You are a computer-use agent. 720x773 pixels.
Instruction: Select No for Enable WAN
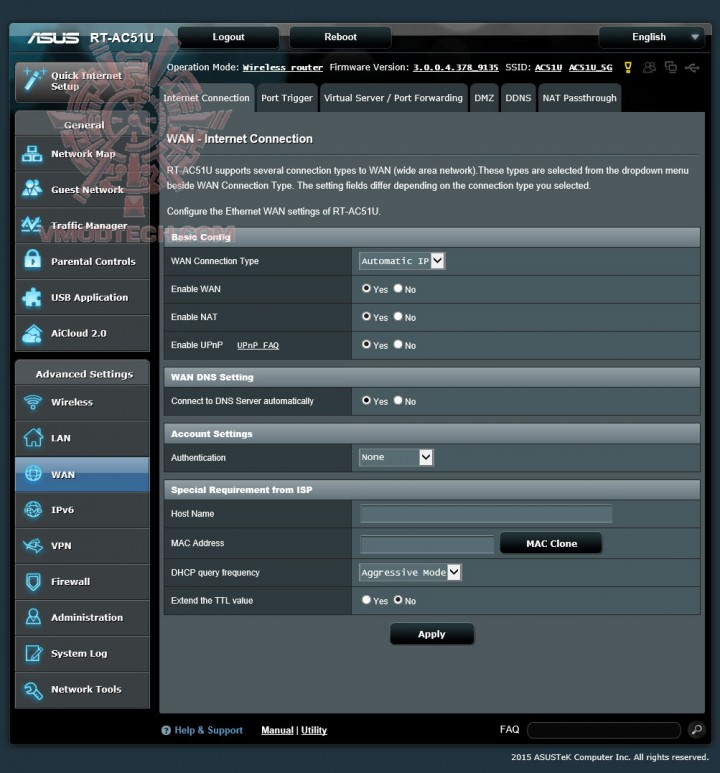pos(398,288)
